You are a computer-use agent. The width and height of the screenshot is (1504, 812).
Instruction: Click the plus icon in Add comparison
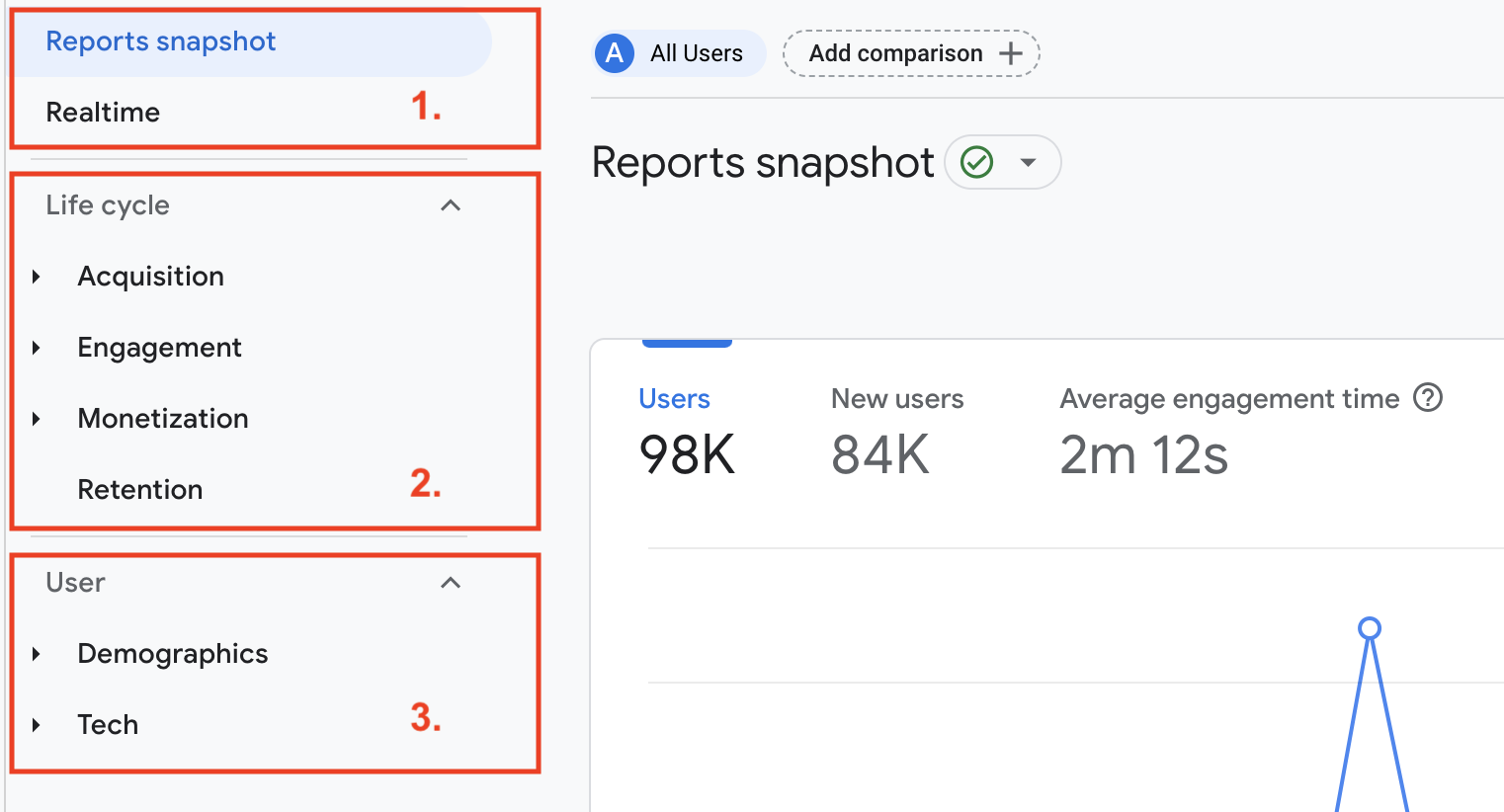point(1010,53)
